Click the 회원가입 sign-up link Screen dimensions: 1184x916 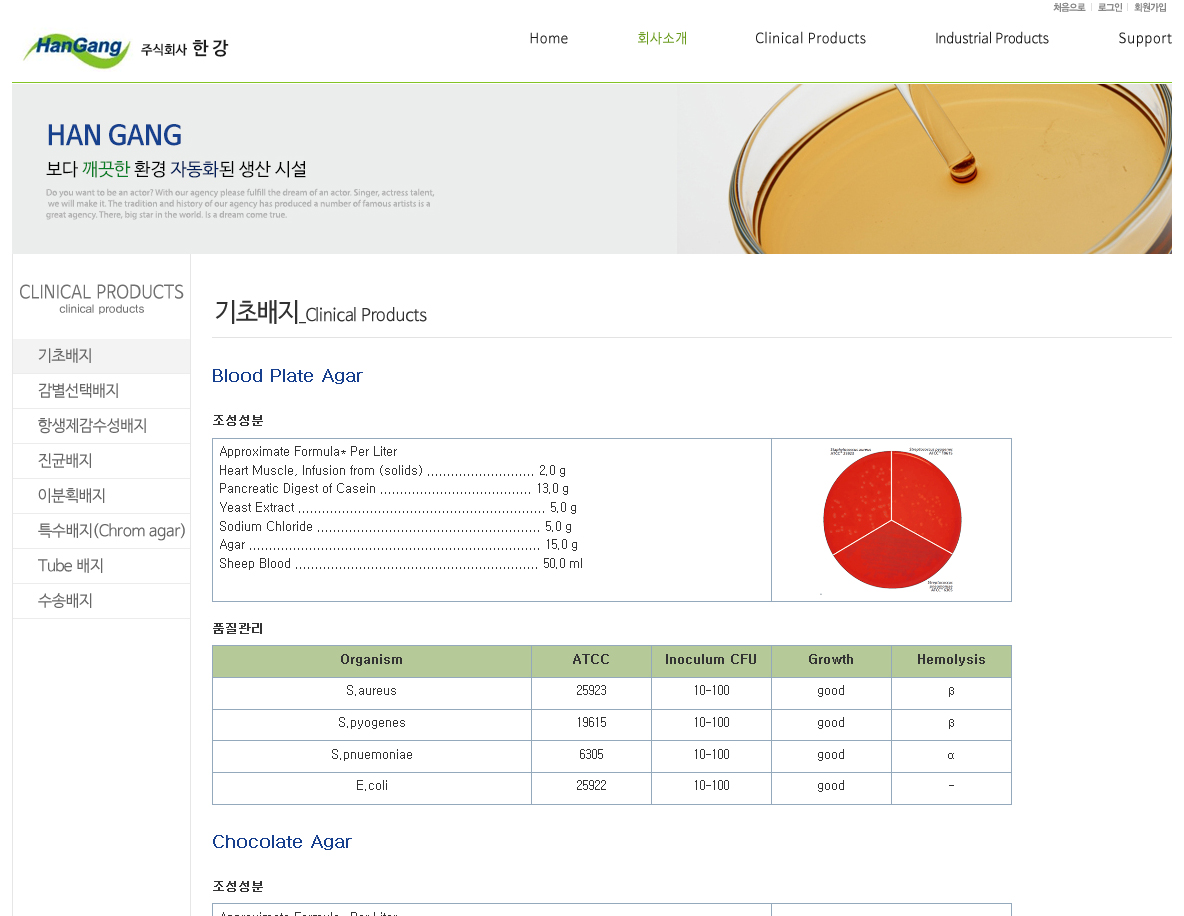pos(1150,8)
